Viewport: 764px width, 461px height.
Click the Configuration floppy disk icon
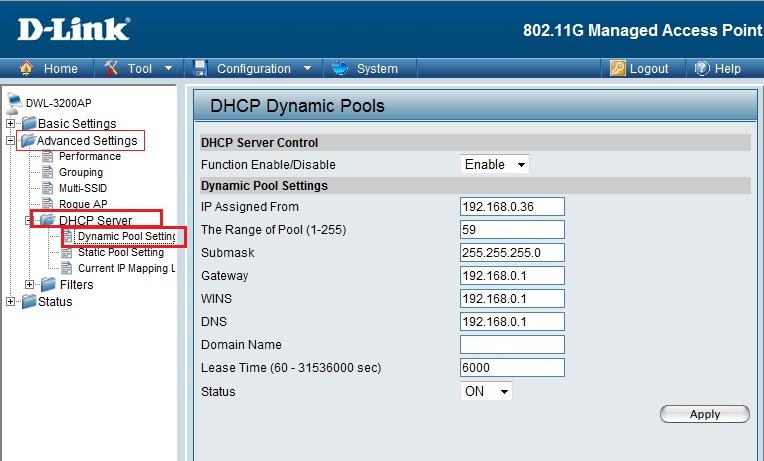point(200,68)
